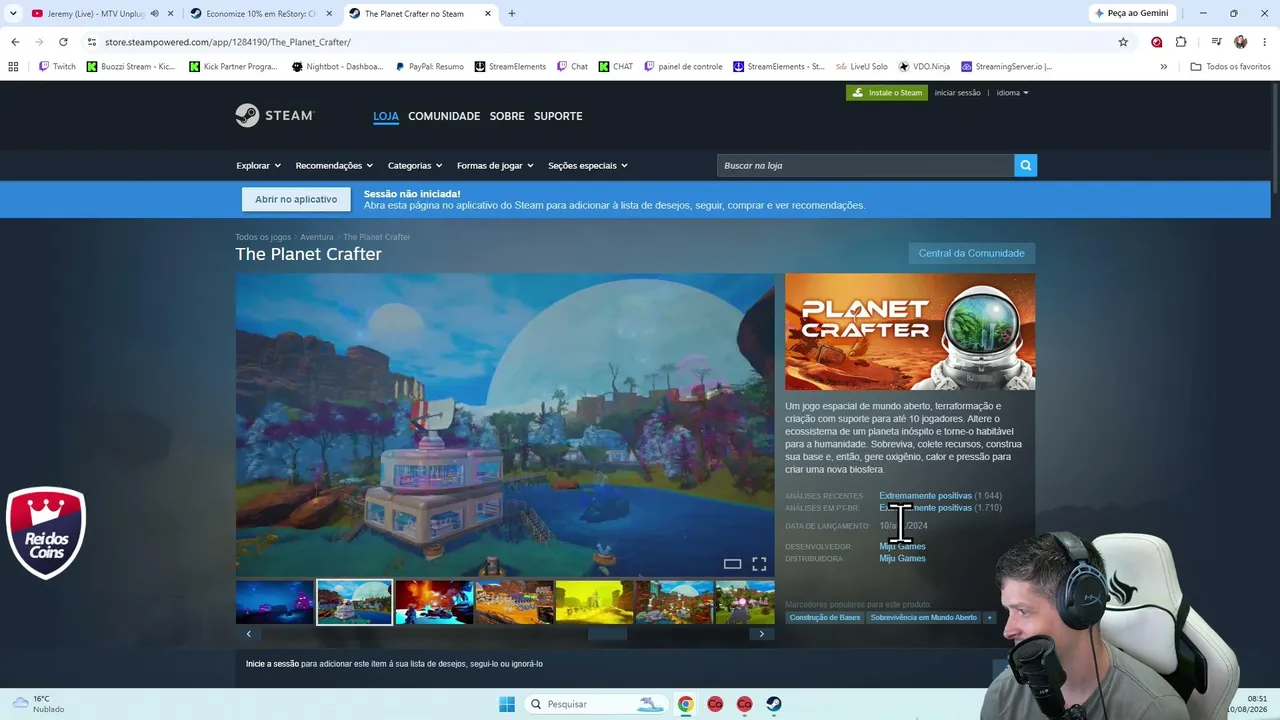Viewport: 1280px width, 720px height.
Task: Show next thumbnails with right arrow
Action: click(761, 633)
